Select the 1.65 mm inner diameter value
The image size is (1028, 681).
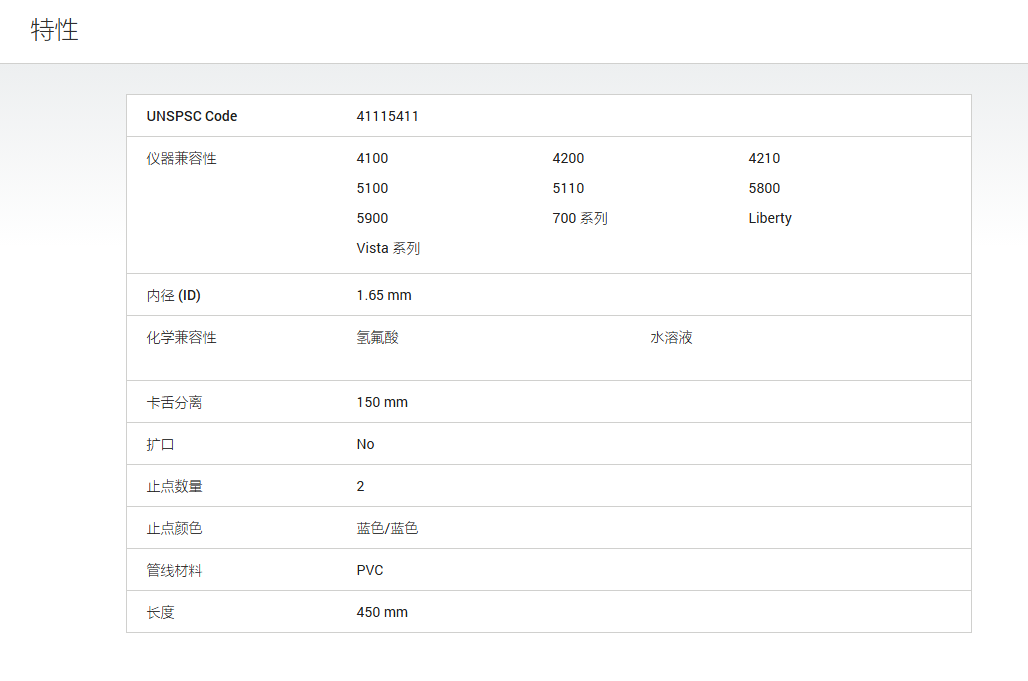tap(384, 295)
